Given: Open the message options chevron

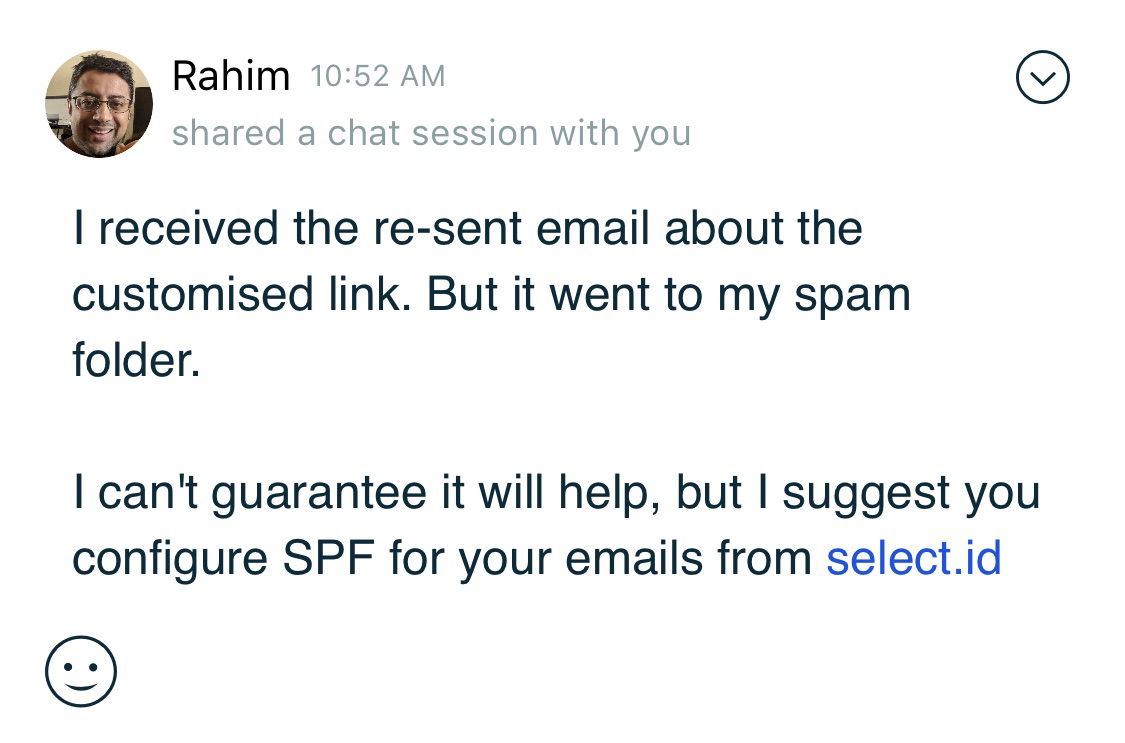Looking at the screenshot, I should pyautogui.click(x=1042, y=78).
